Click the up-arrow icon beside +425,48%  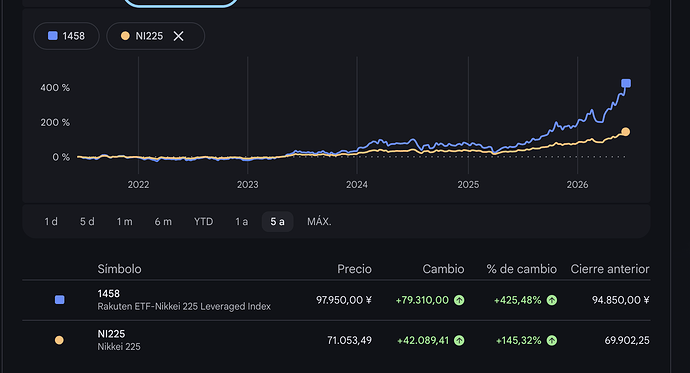552,300
